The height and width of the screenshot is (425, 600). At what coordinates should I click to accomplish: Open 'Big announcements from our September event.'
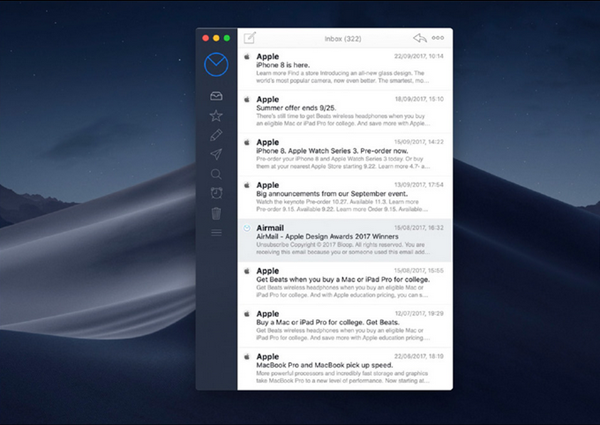(x=345, y=197)
